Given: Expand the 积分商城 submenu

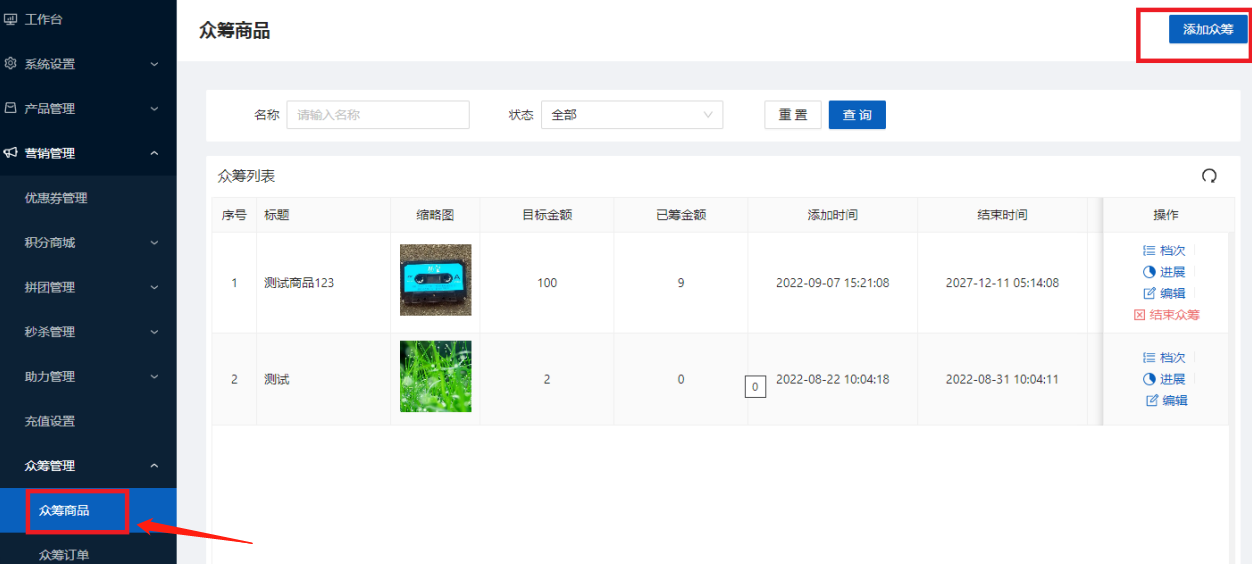Looking at the screenshot, I should tap(88, 243).
